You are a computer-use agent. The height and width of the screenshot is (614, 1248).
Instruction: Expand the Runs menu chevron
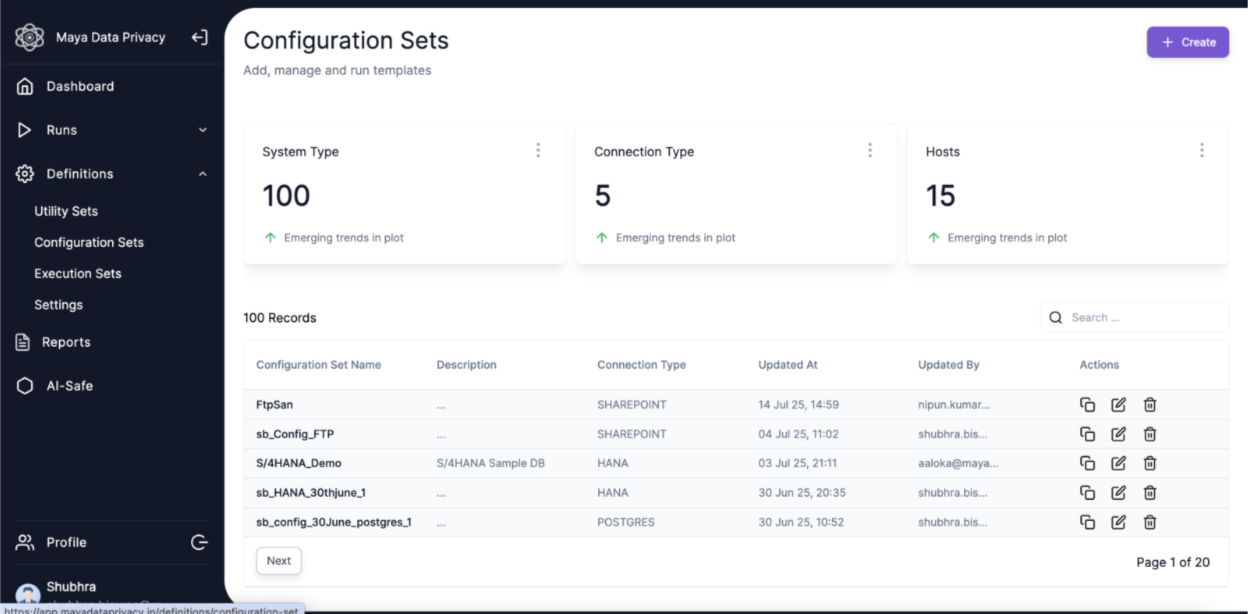click(202, 130)
